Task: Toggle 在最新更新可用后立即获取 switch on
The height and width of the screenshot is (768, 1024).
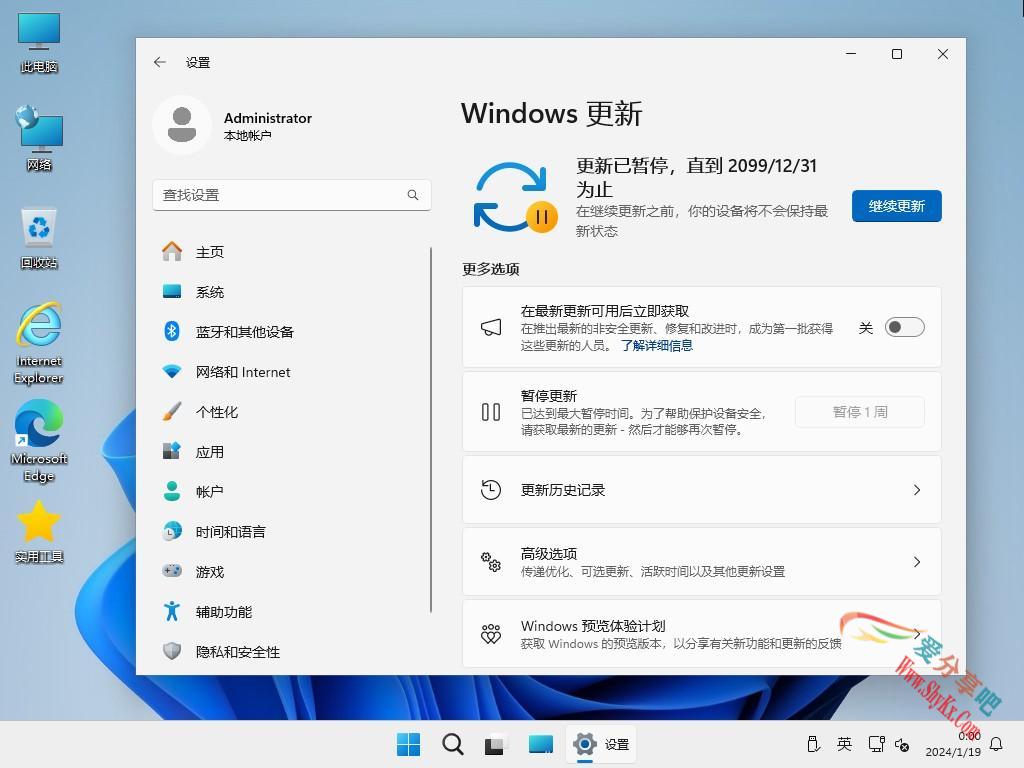Action: 904,327
